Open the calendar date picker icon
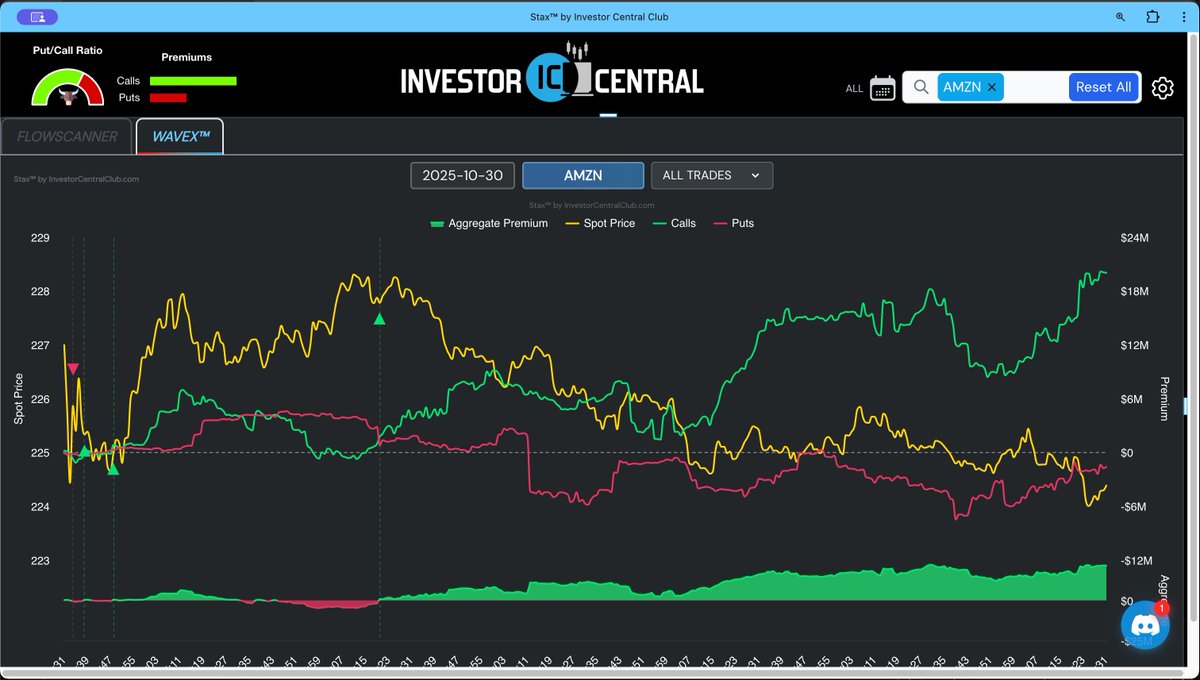 [x=882, y=88]
